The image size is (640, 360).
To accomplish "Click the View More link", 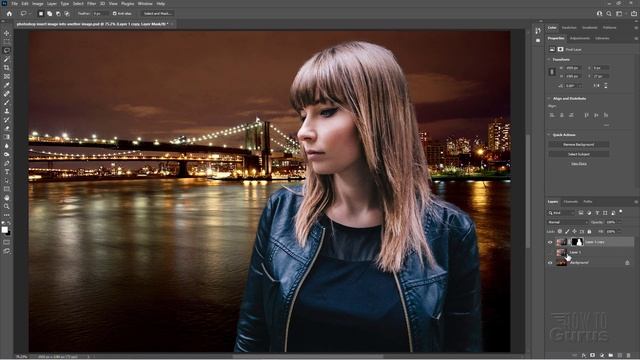I will pos(579,164).
